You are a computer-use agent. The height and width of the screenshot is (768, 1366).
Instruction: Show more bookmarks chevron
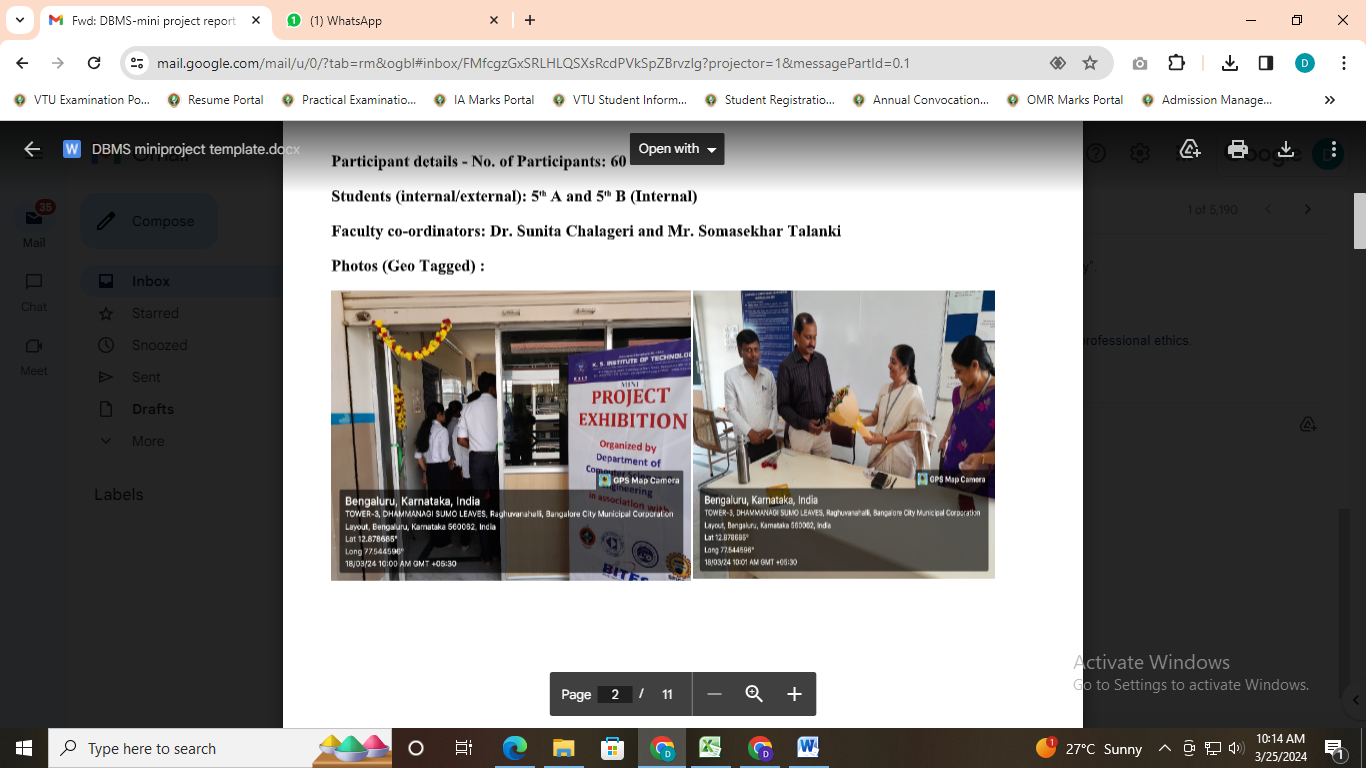pos(1330,100)
